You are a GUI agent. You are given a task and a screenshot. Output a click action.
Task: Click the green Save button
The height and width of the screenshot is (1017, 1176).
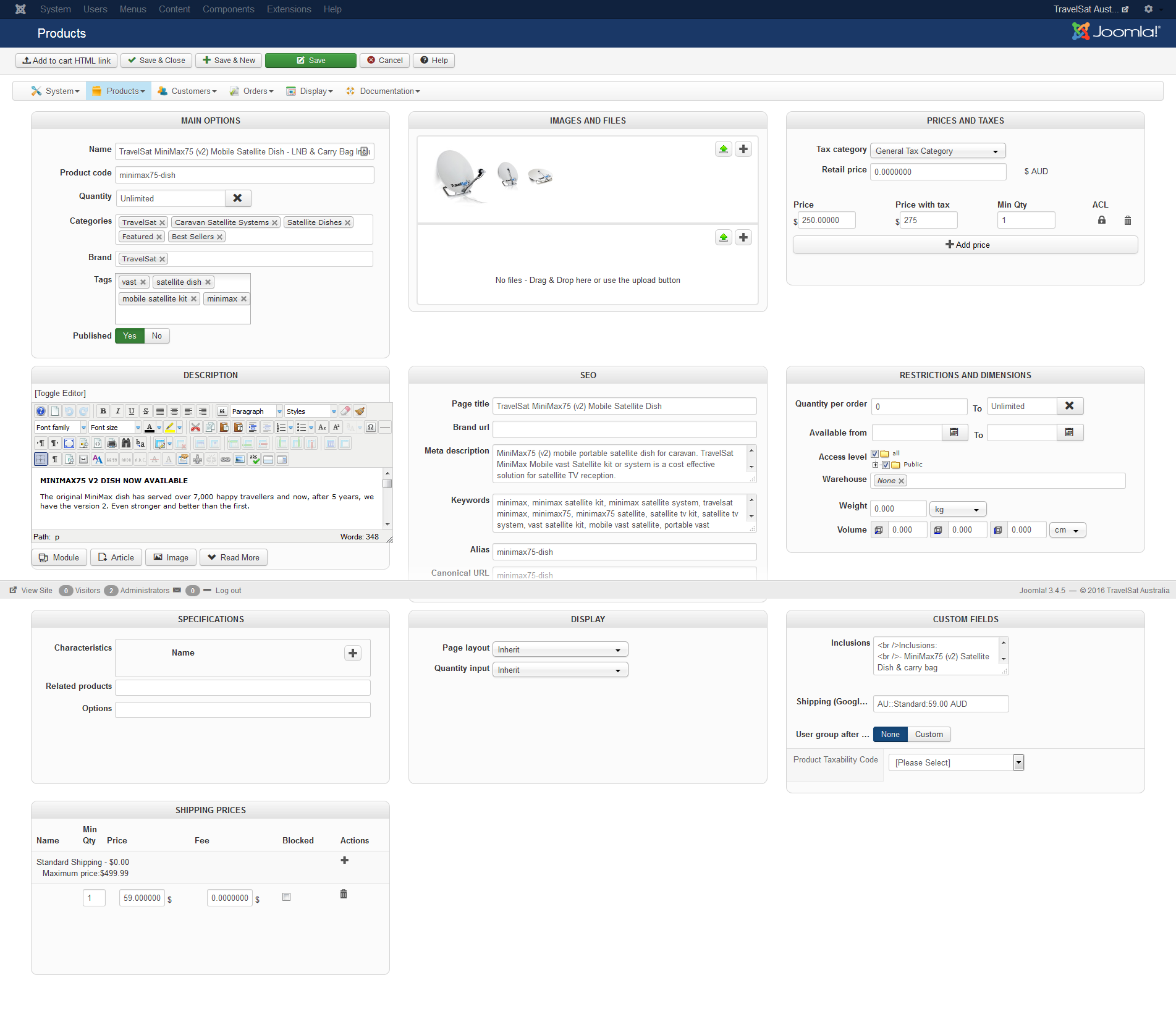click(x=311, y=61)
